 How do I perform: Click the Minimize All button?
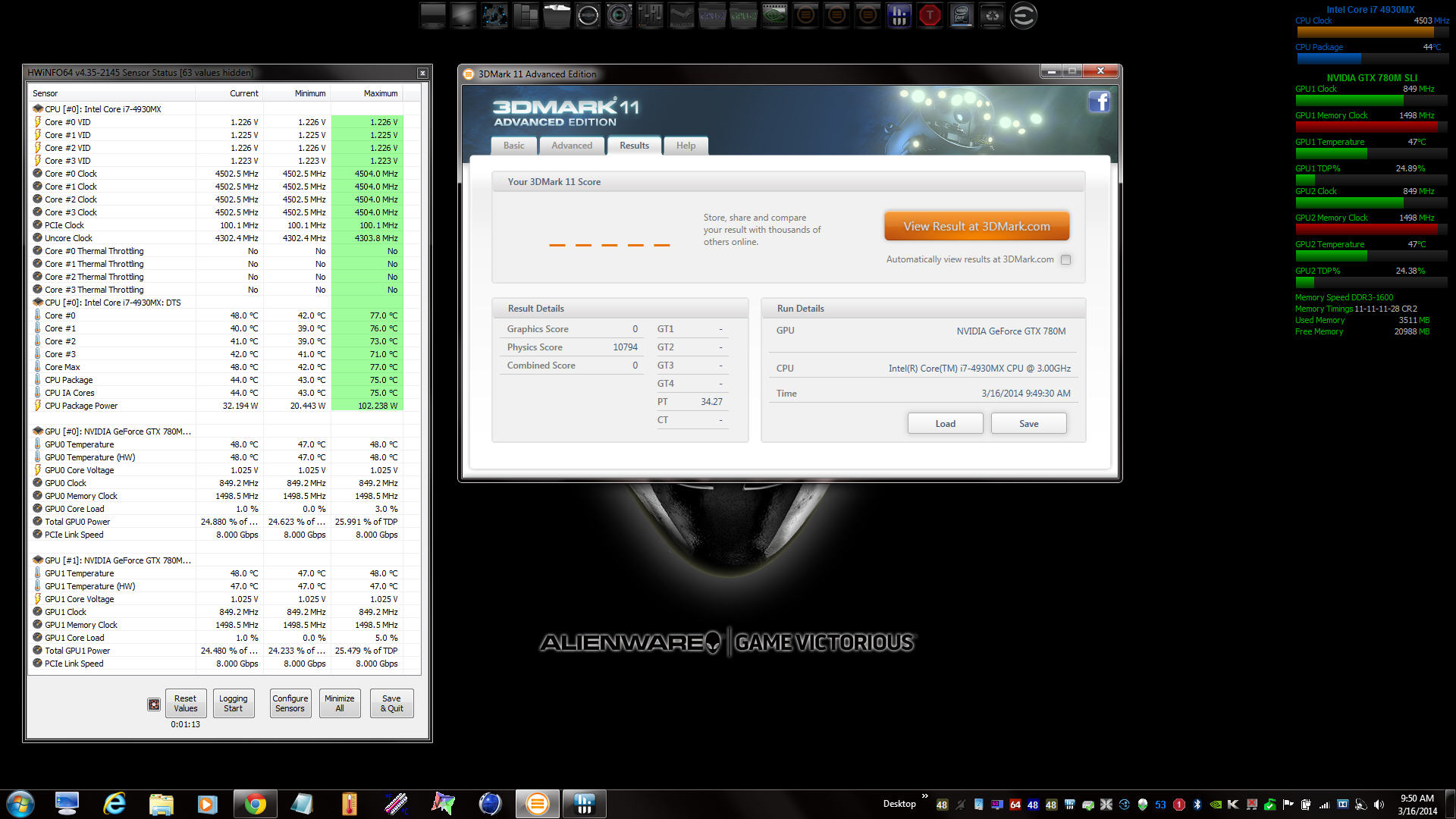[x=340, y=703]
